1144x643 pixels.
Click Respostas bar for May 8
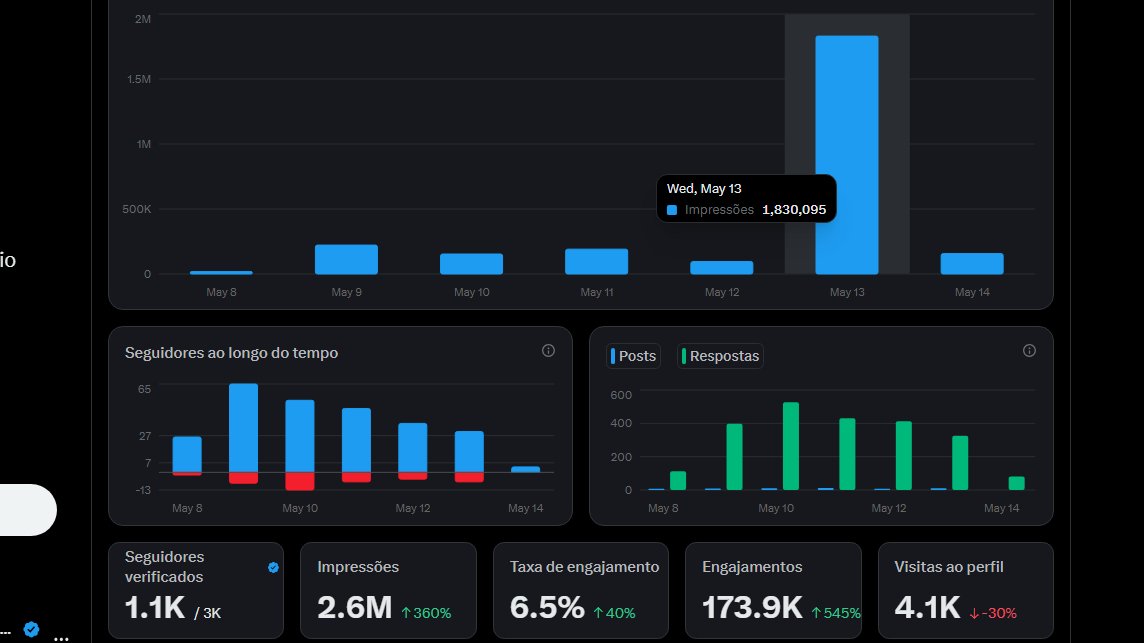pyautogui.click(x=678, y=480)
